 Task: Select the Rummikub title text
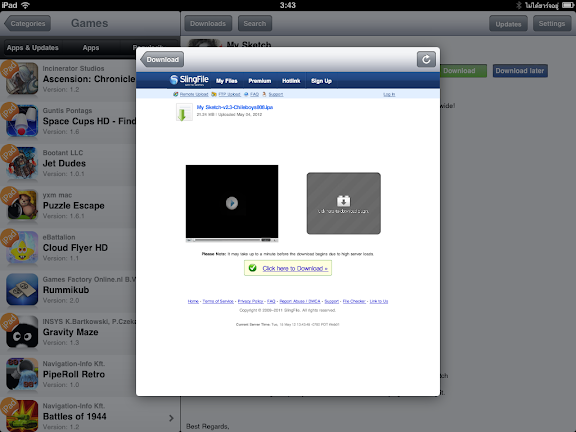[x=66, y=290]
